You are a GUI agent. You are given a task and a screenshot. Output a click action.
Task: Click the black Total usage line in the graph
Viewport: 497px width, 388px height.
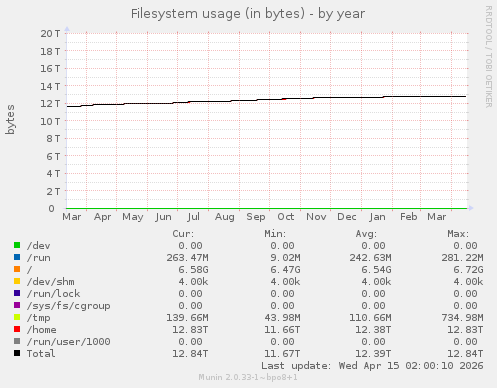[267, 100]
